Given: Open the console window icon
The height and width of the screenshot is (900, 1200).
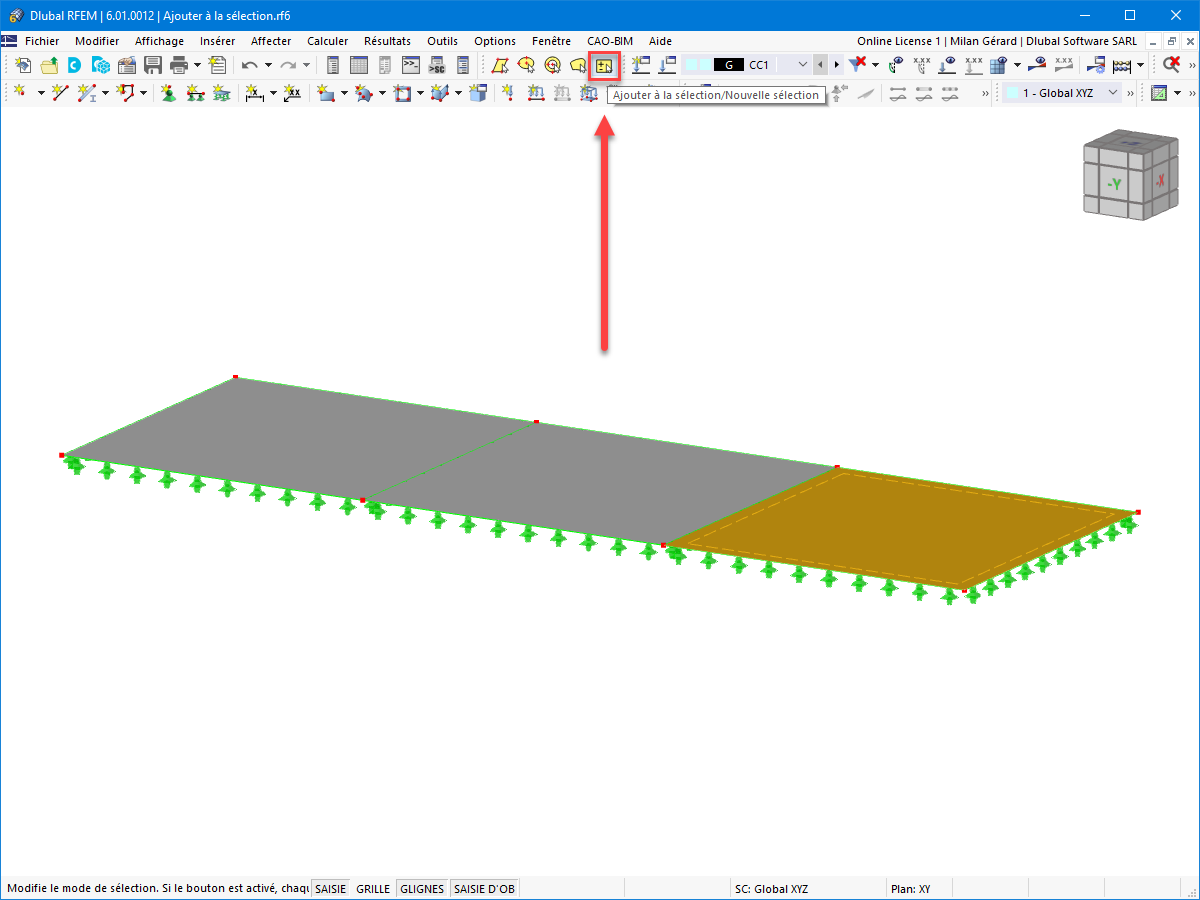Looking at the screenshot, I should 410,65.
